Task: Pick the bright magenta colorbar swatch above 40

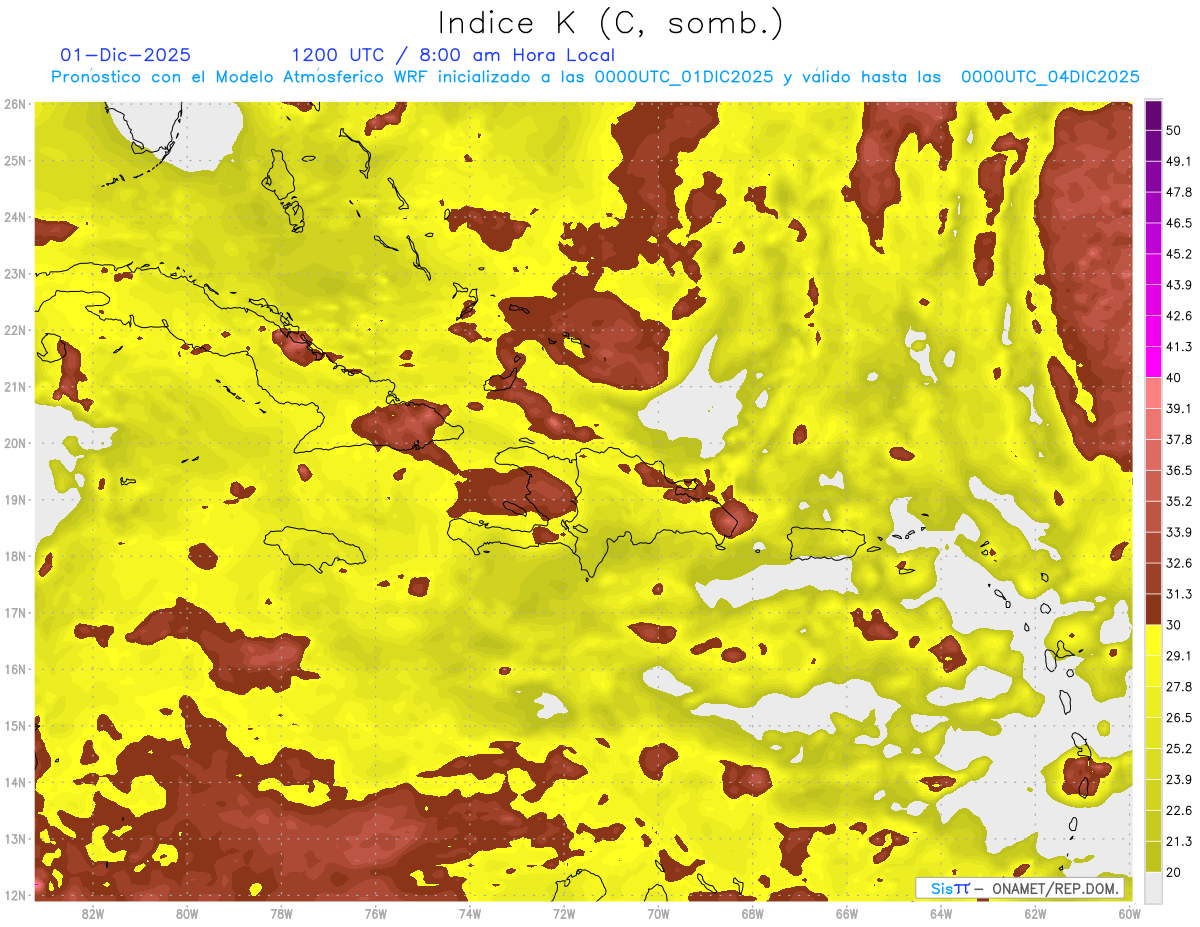Action: (1153, 362)
